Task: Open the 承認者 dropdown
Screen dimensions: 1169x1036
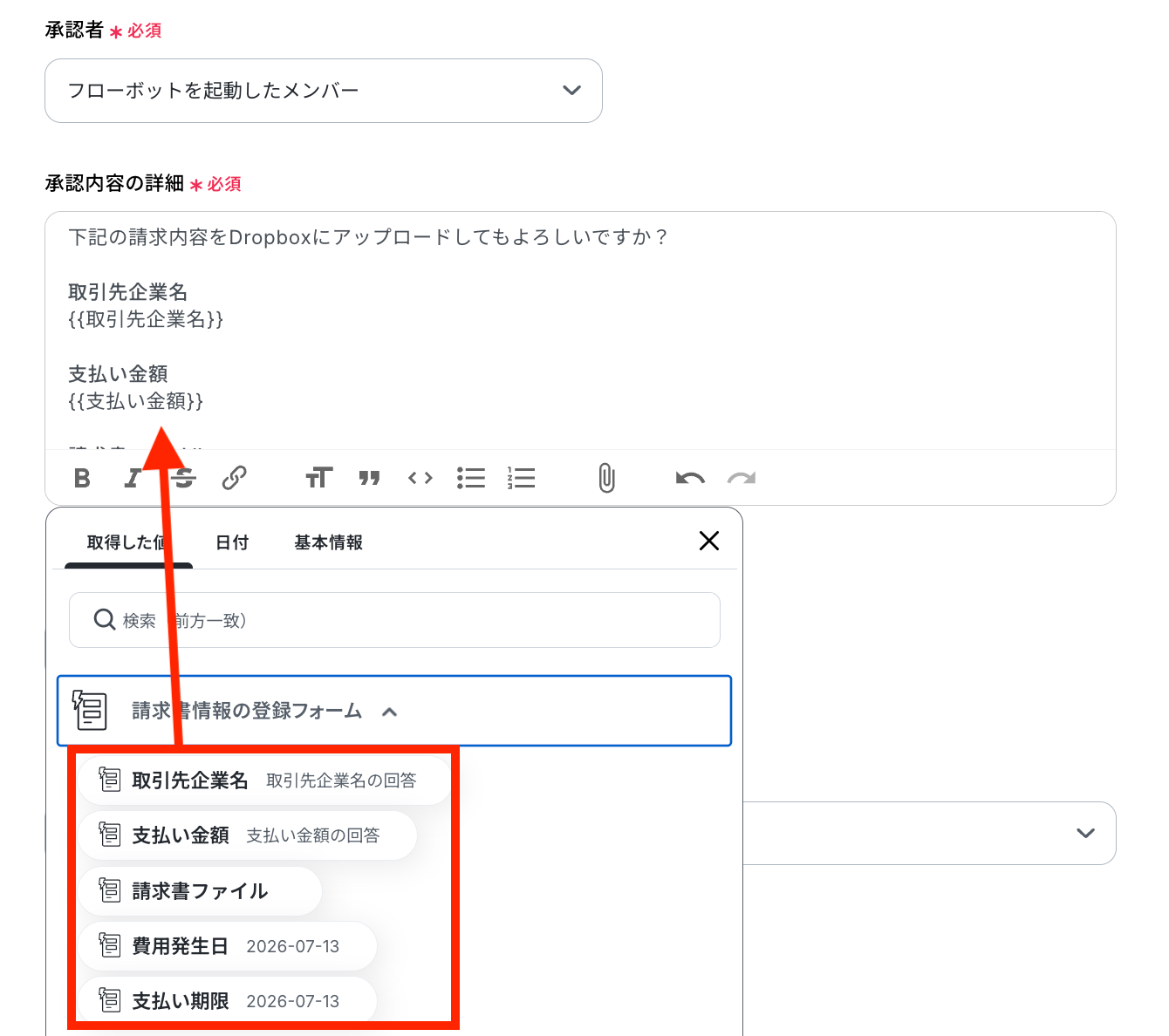Action: pyautogui.click(x=324, y=91)
